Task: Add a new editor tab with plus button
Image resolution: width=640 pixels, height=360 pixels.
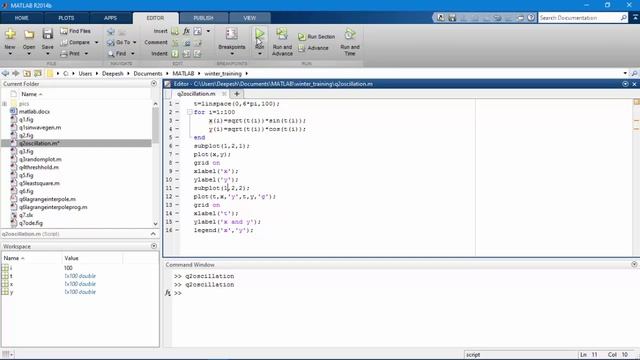Action: [236, 93]
